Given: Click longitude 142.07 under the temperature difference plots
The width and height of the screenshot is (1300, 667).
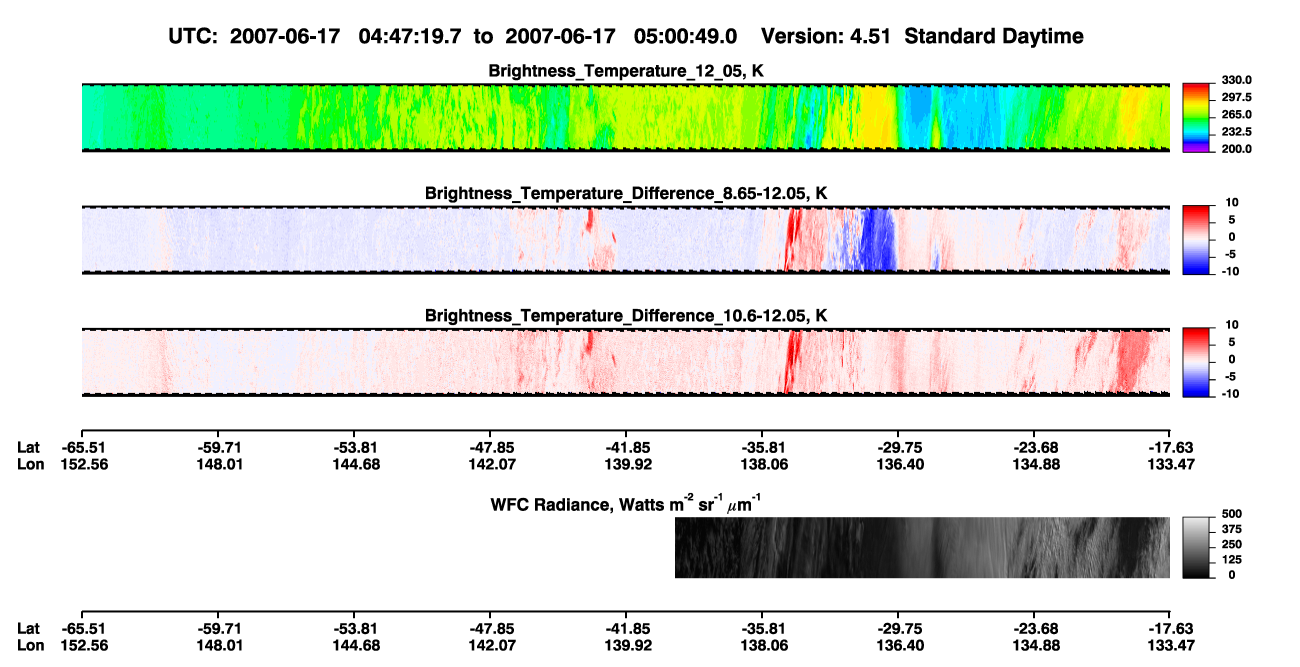Looking at the screenshot, I should 490,464.
